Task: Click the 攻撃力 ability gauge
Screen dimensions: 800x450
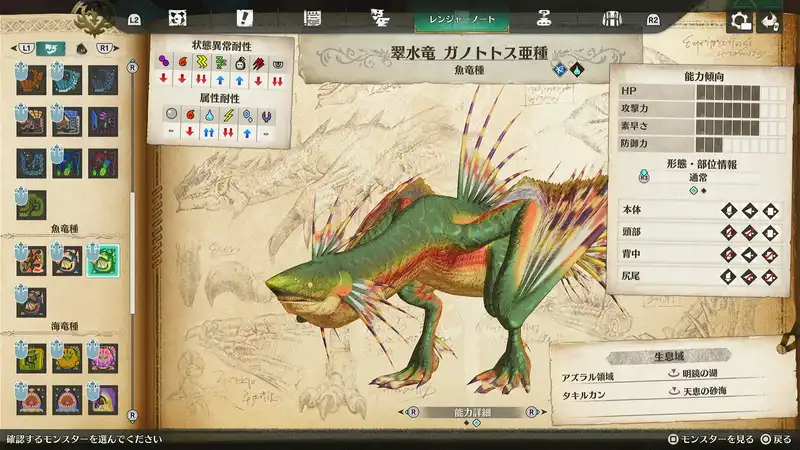Action: point(741,110)
